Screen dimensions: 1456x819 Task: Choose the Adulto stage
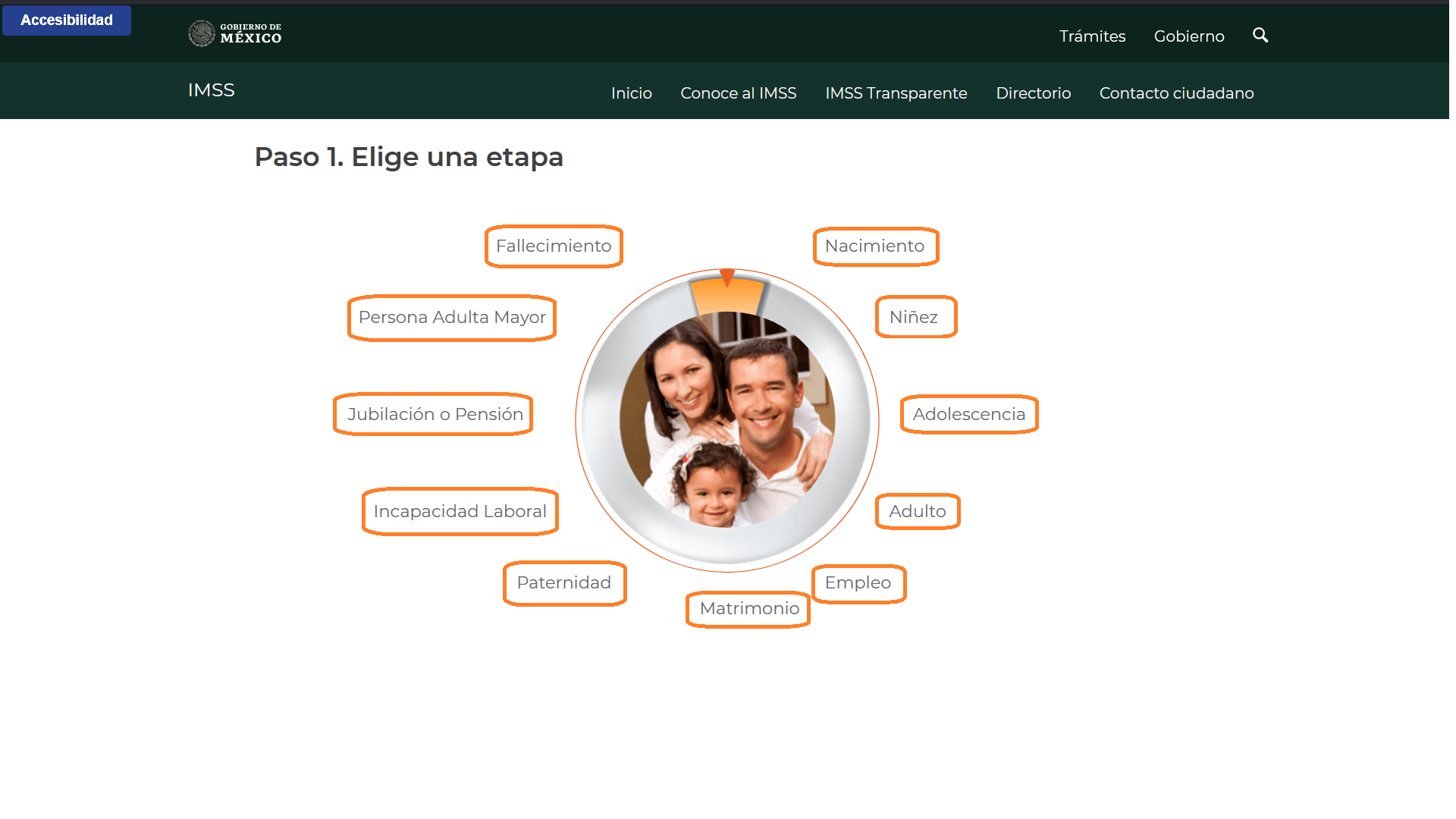pos(918,511)
